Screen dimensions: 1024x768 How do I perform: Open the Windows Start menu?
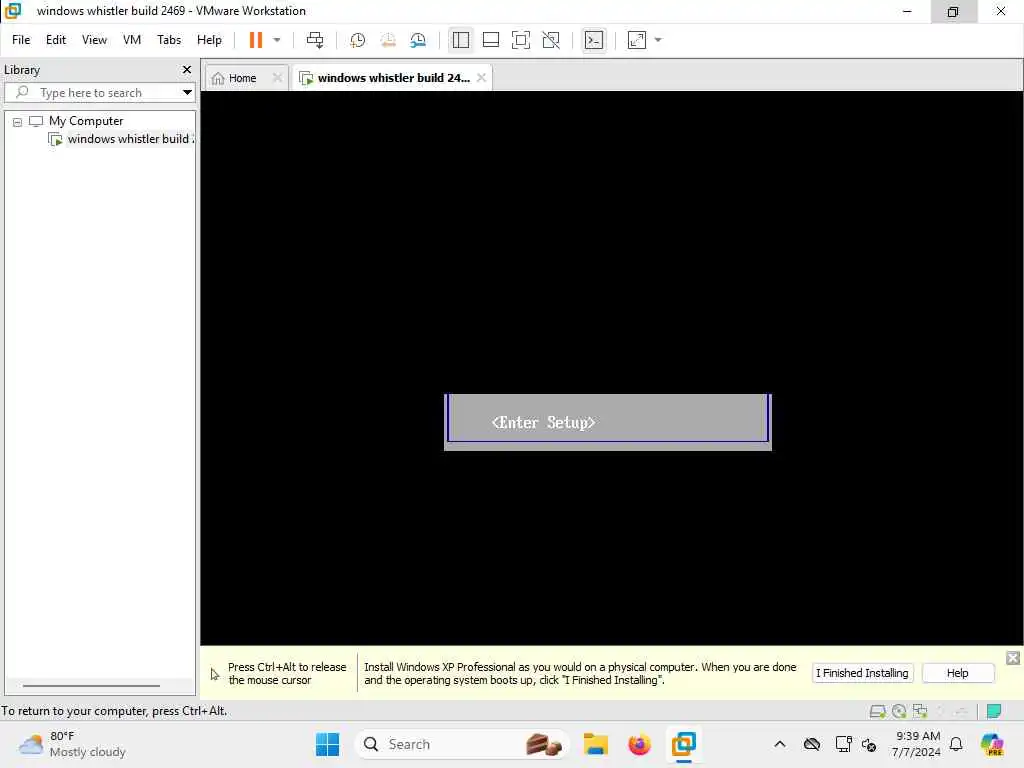pyautogui.click(x=327, y=744)
